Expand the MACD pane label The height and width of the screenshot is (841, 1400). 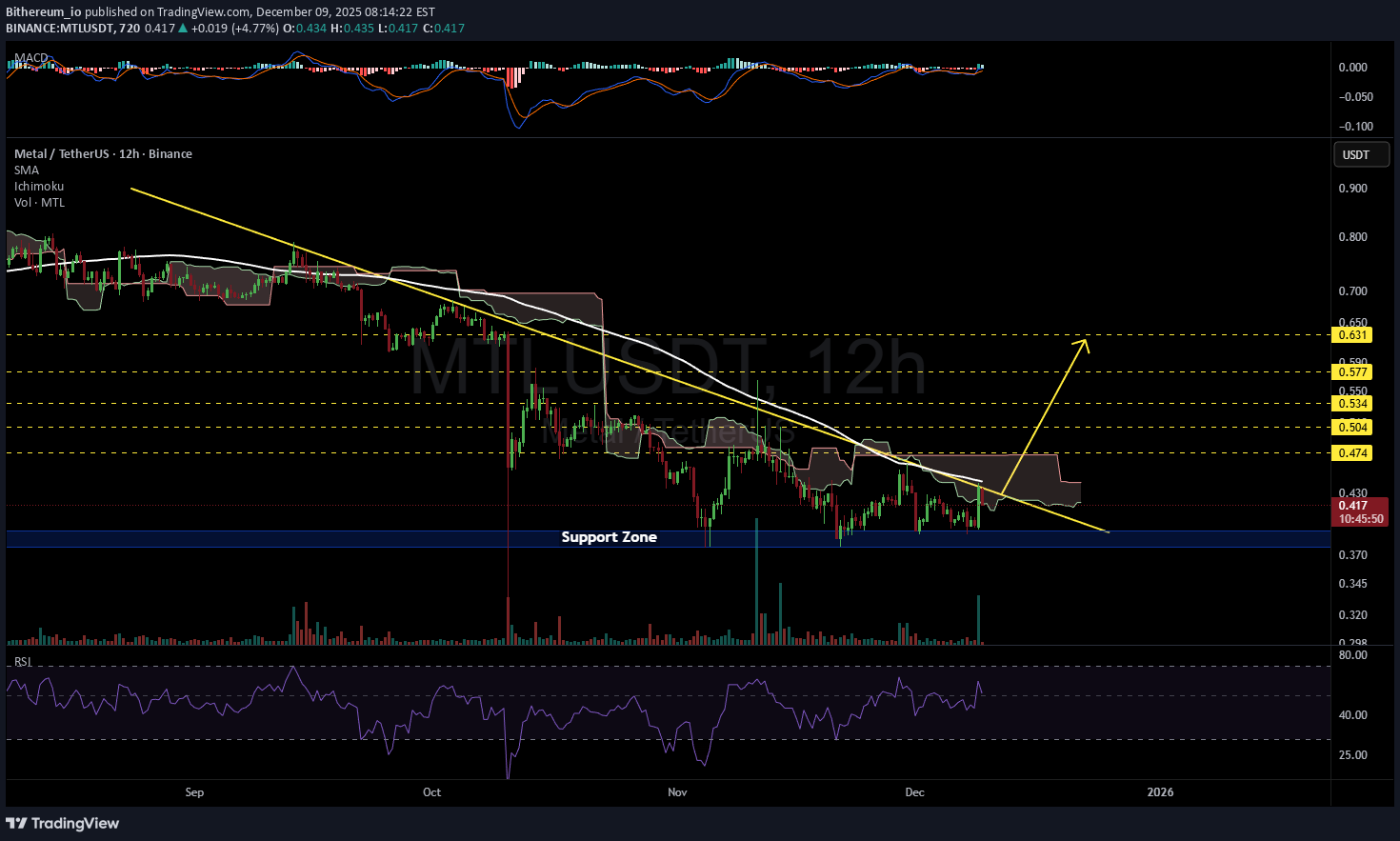31,58
